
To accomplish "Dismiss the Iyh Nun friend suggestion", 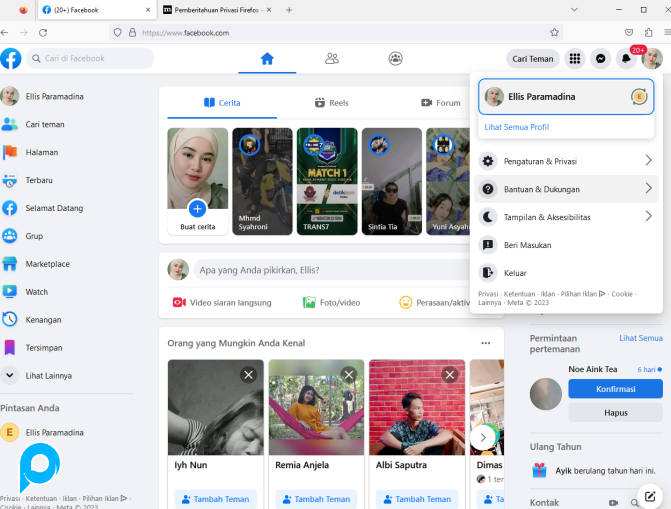I will tap(248, 375).
